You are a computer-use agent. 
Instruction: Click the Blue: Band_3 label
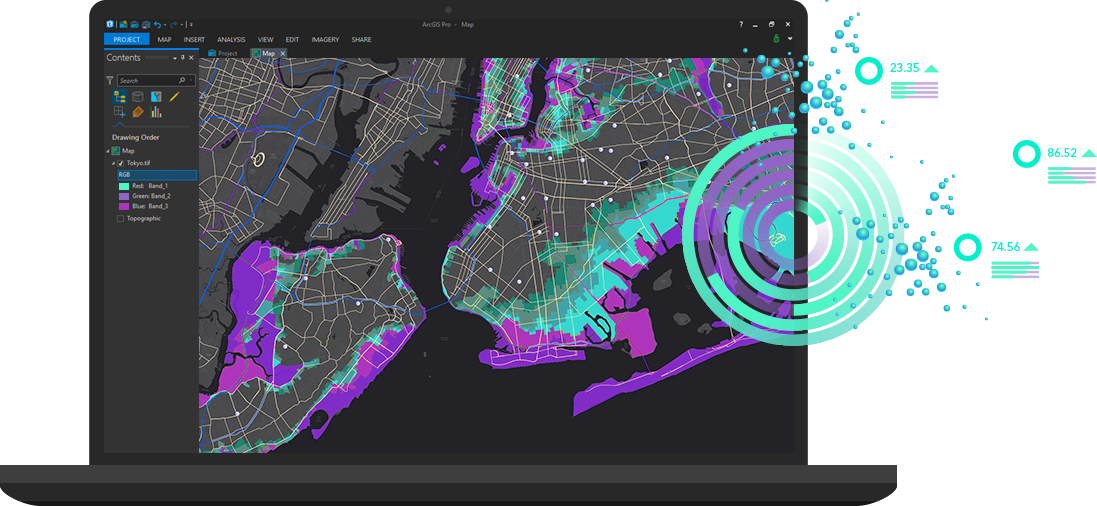[150, 206]
